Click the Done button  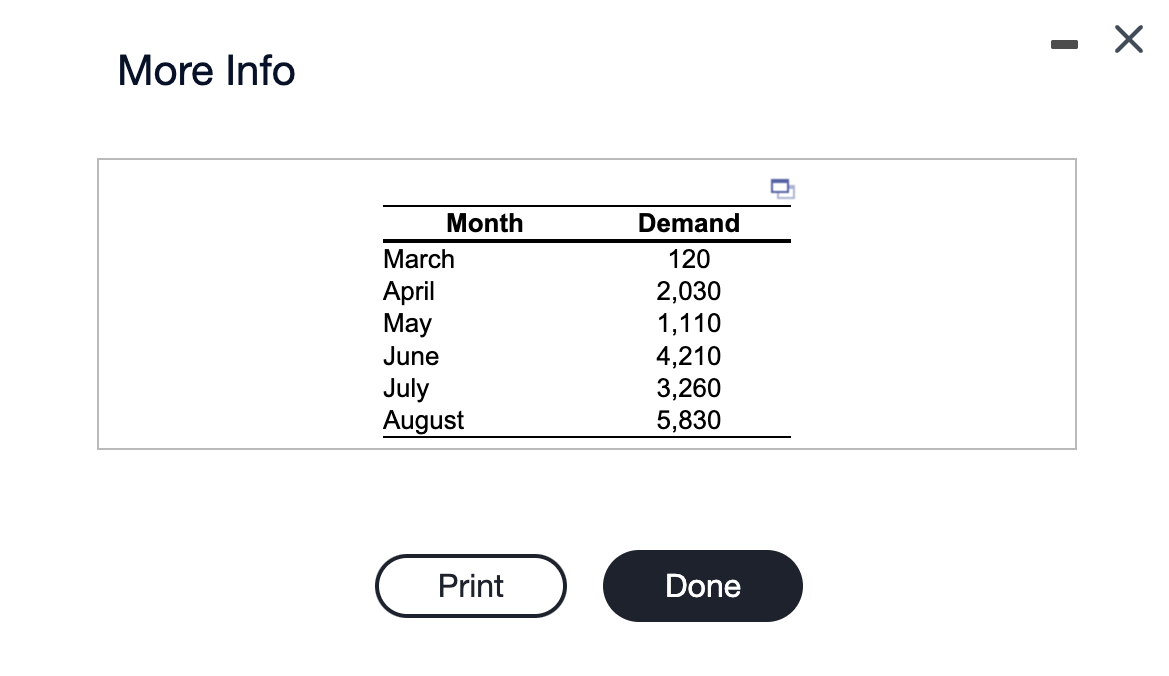pos(702,586)
